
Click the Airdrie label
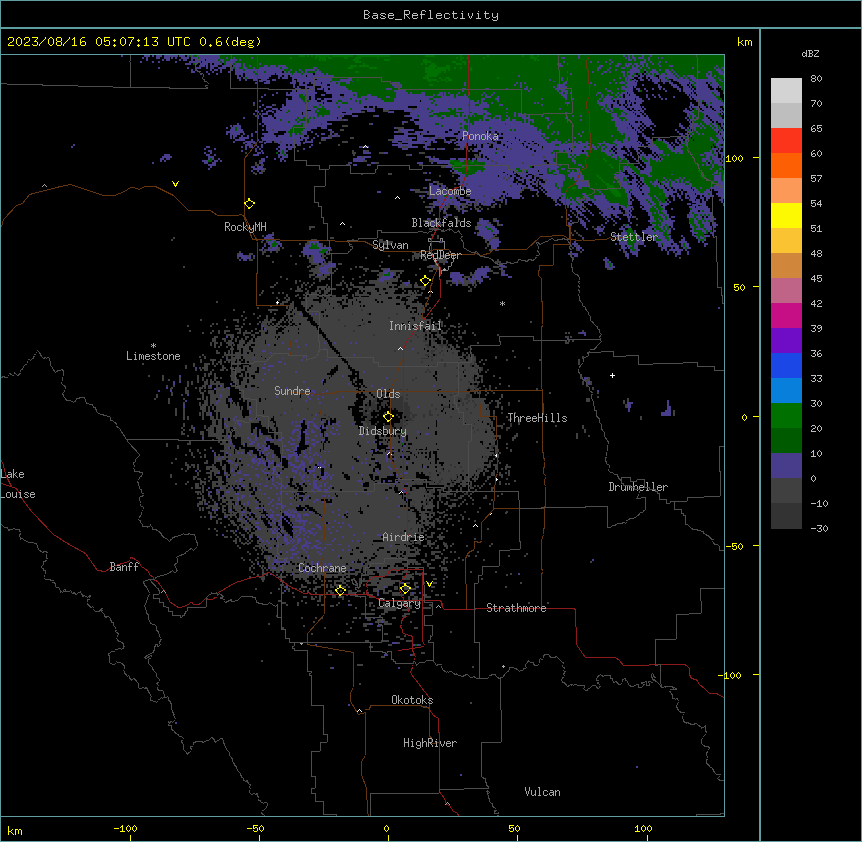click(x=404, y=537)
